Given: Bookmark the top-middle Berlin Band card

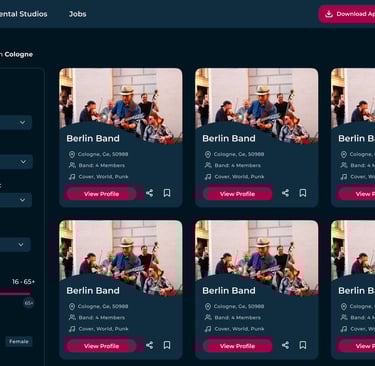Looking at the screenshot, I should click(x=303, y=193).
